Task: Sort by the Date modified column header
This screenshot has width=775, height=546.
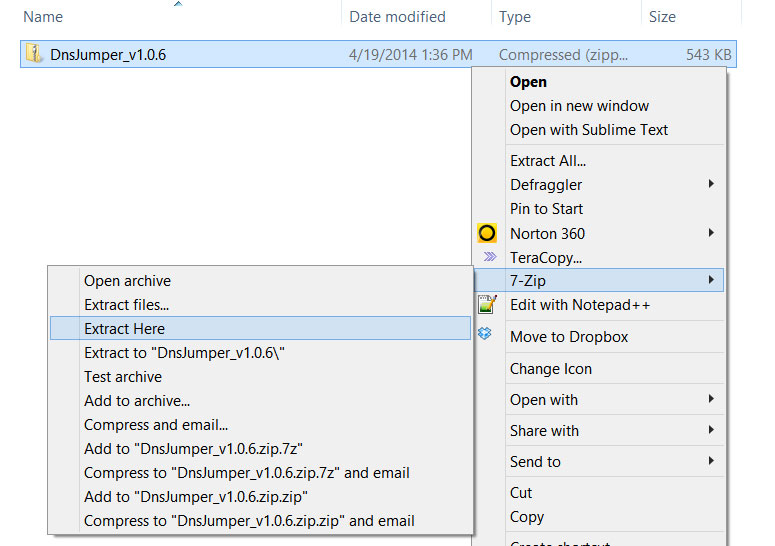Action: (398, 17)
